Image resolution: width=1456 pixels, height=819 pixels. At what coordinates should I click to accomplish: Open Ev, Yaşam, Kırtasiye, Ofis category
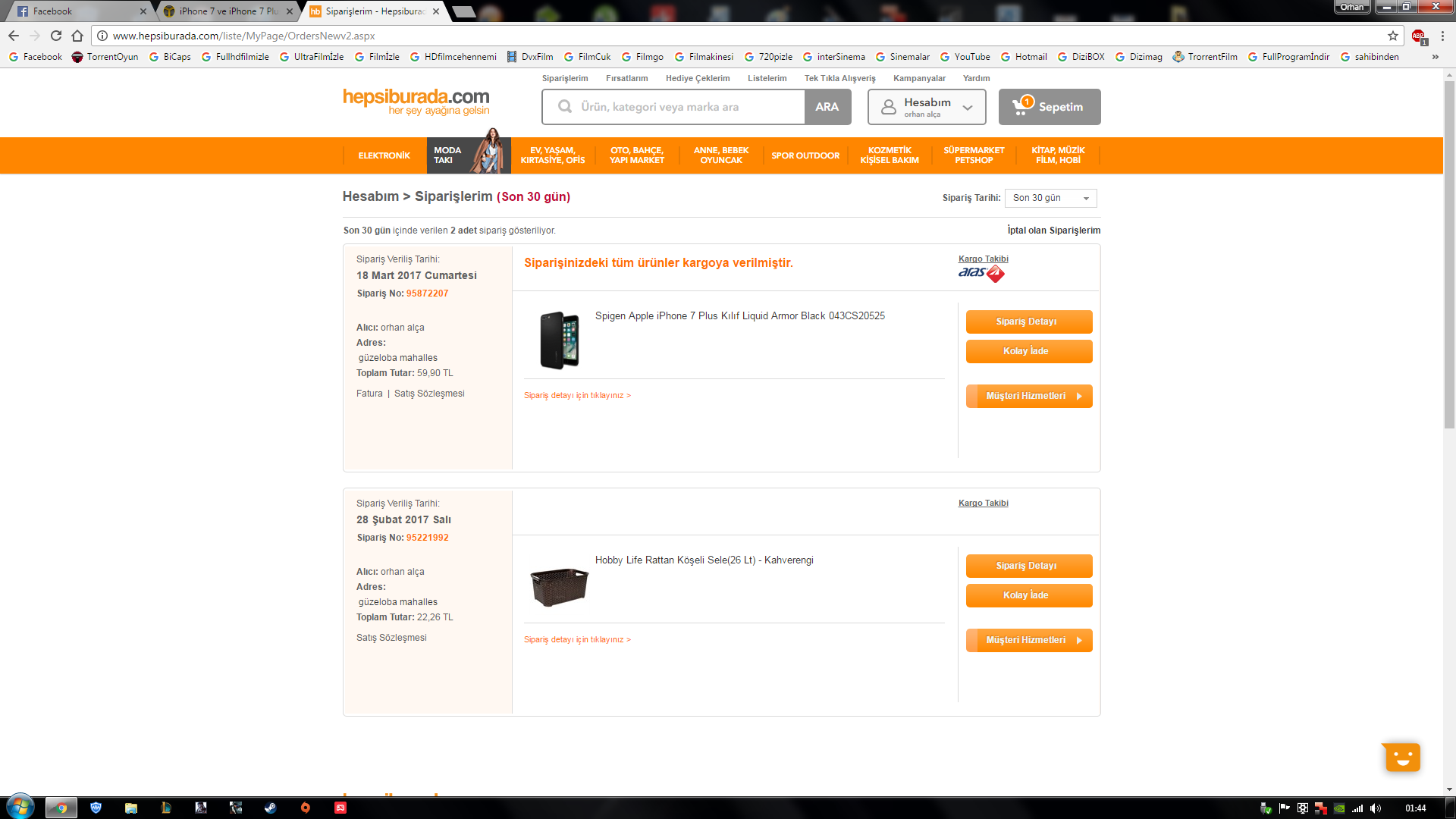tap(553, 155)
